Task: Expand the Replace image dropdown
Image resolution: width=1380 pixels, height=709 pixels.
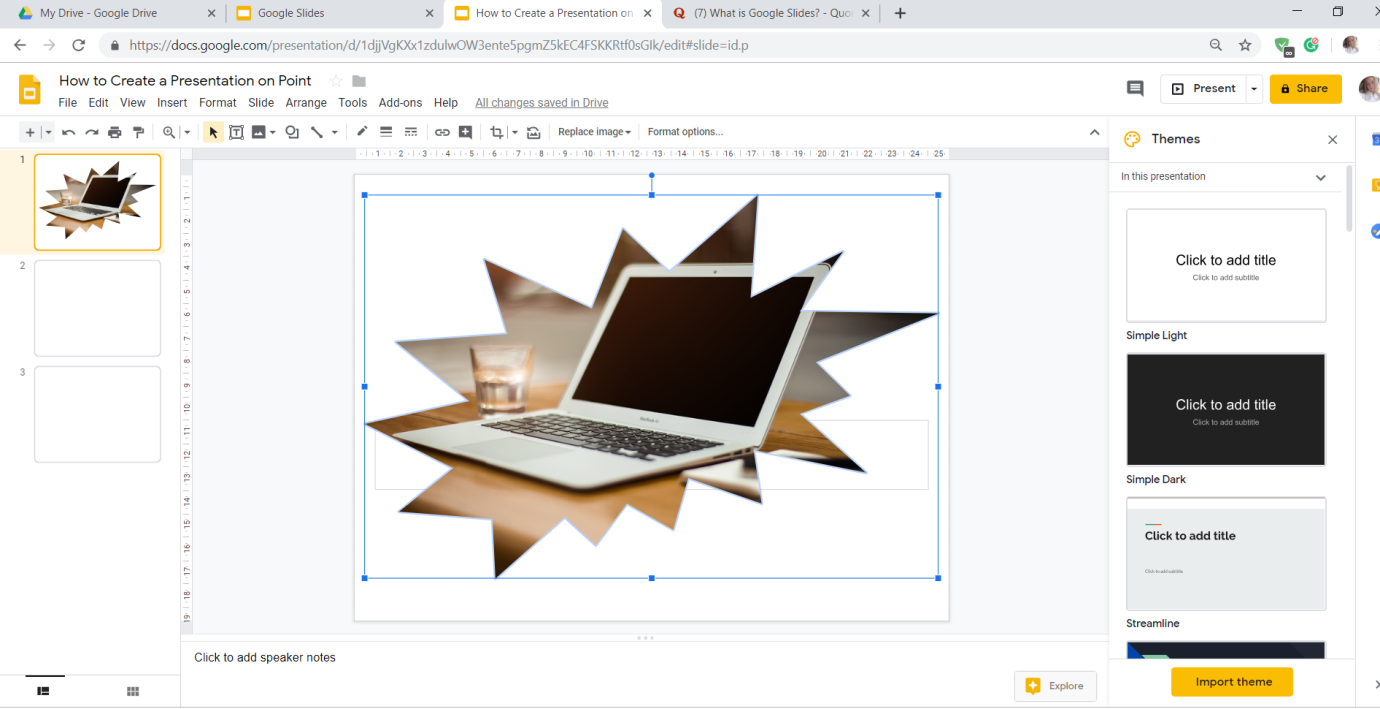Action: [594, 132]
